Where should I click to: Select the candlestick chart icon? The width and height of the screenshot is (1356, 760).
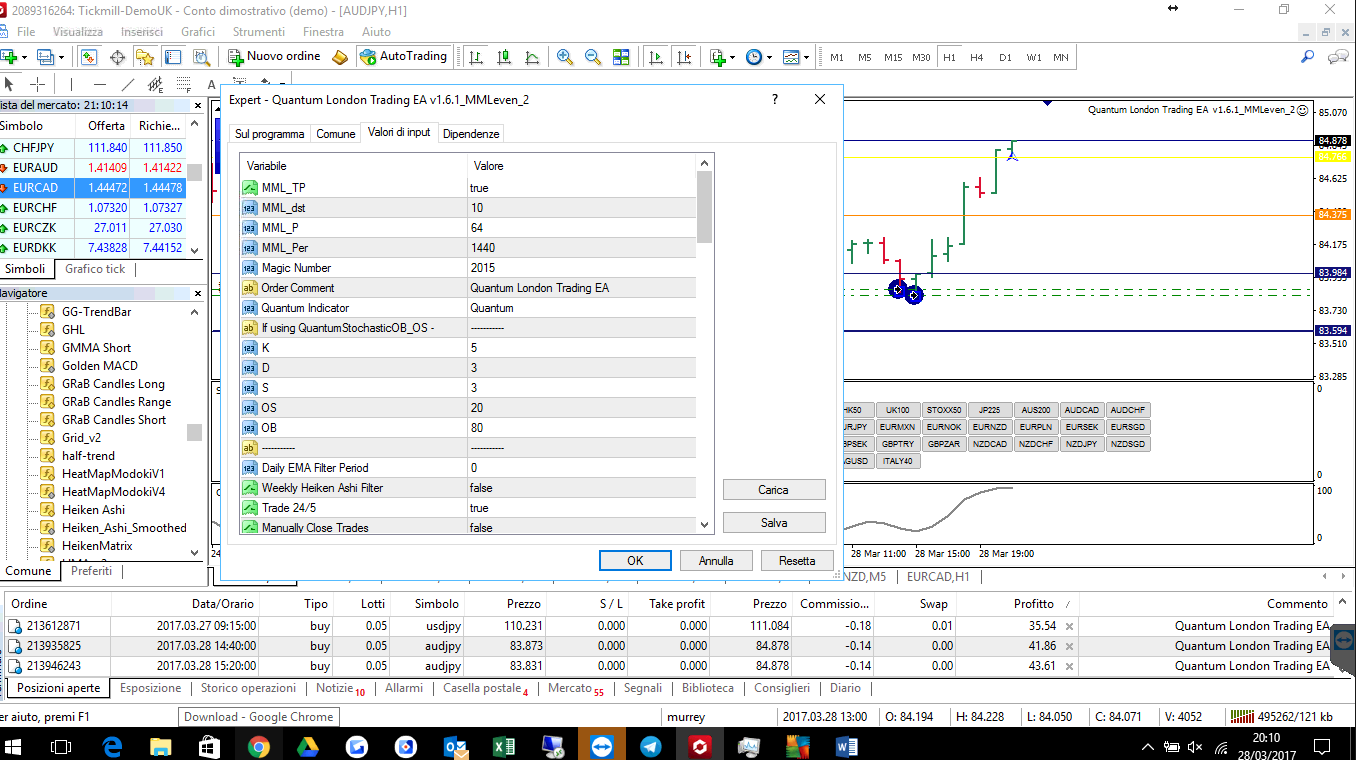pyautogui.click(x=503, y=56)
